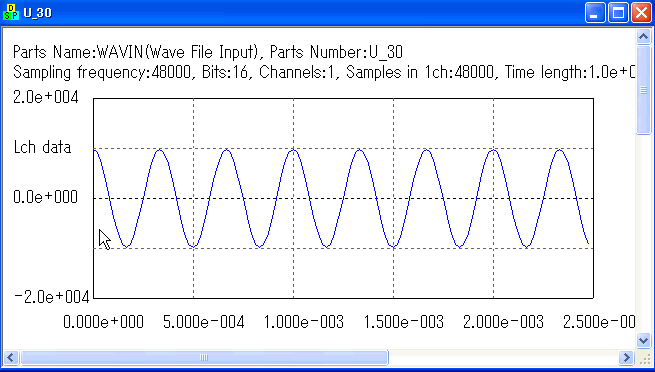This screenshot has height=372, width=655.
Task: Click the horizontal scrollbar left arrow
Action: tap(11, 357)
